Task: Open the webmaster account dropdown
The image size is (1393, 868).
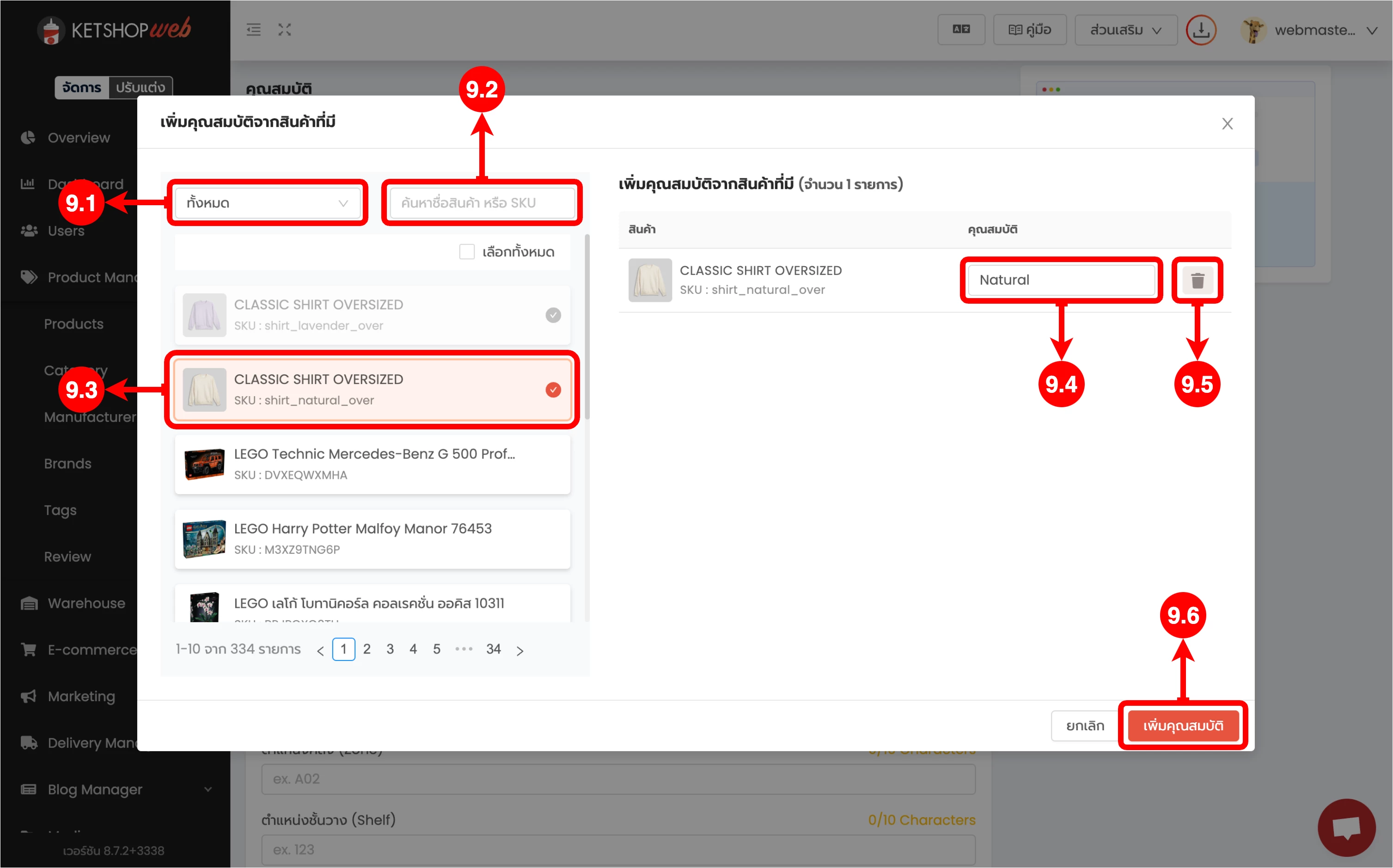Action: coord(1314,30)
